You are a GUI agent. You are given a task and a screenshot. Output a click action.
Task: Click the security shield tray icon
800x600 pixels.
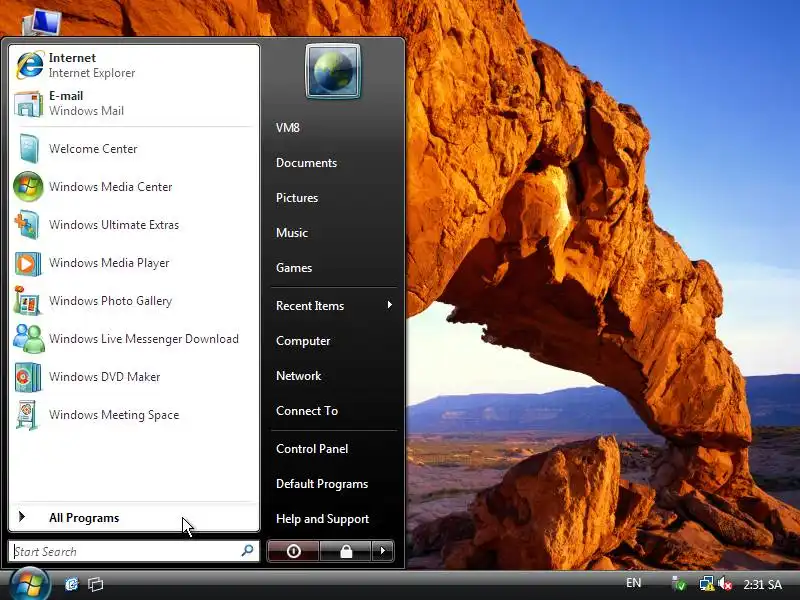click(x=679, y=583)
